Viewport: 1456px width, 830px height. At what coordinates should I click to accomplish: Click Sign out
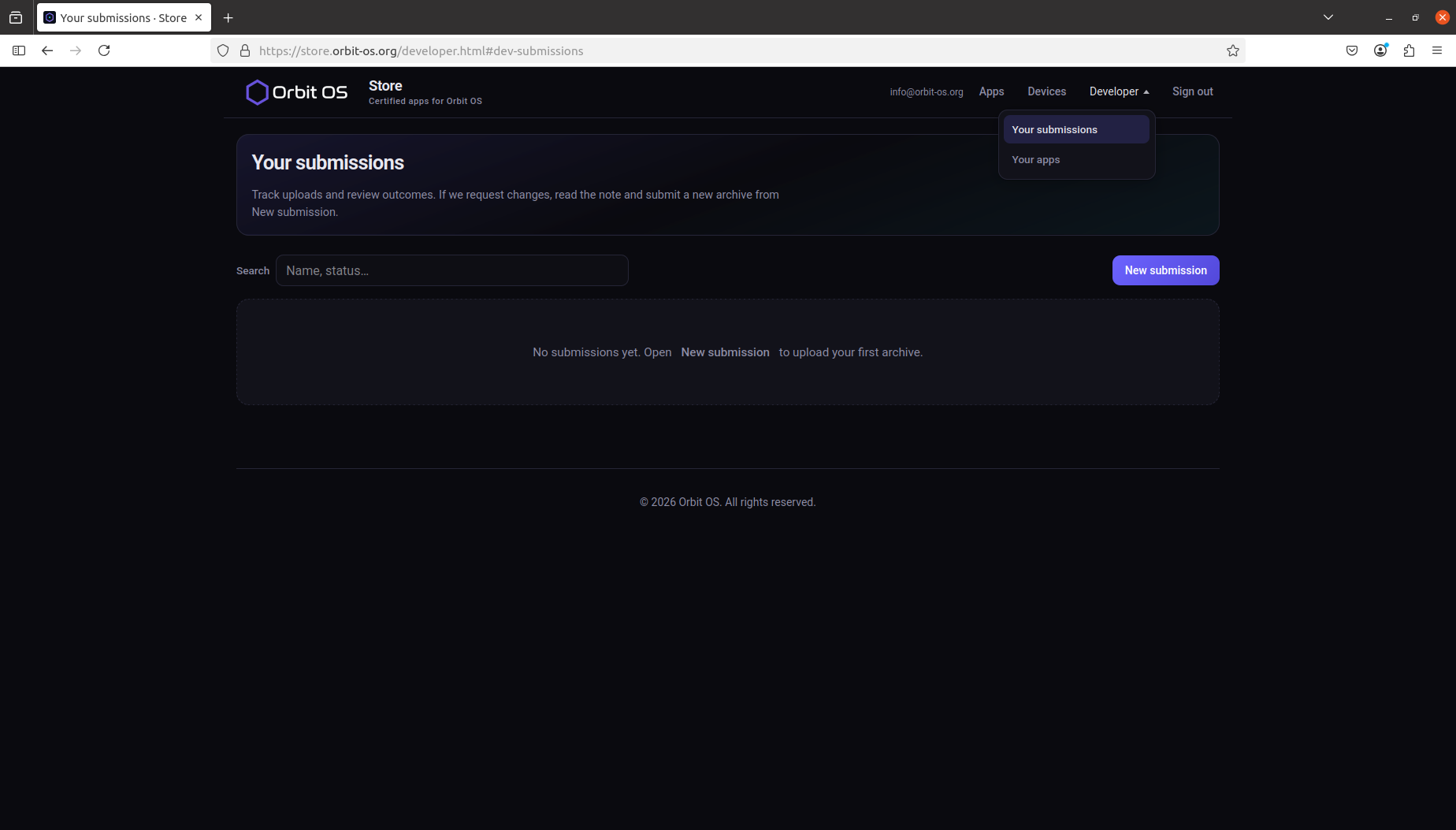[x=1192, y=91]
